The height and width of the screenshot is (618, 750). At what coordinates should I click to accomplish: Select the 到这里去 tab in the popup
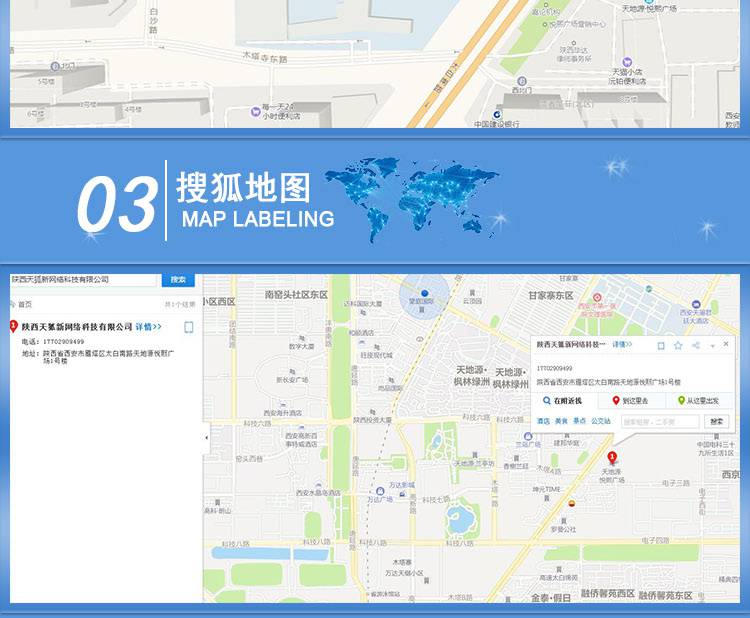631,400
